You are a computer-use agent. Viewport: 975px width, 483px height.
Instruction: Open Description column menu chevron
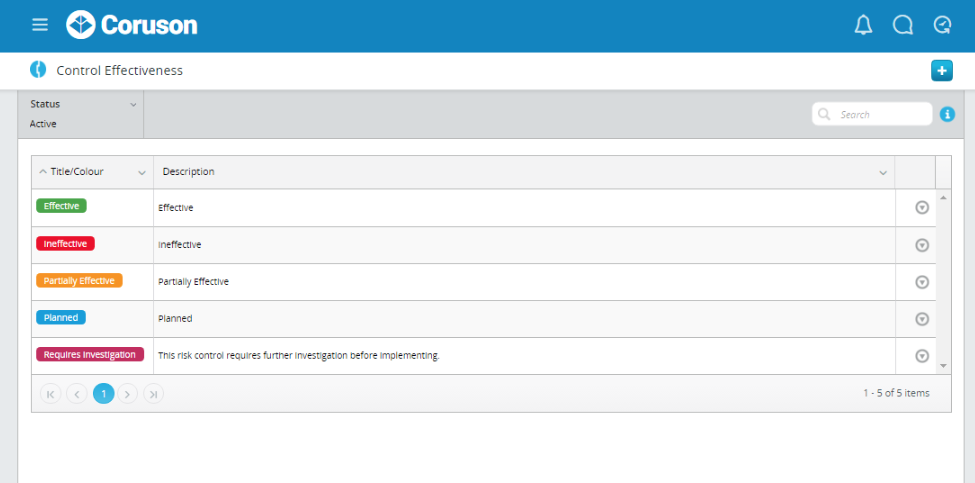pos(883,172)
